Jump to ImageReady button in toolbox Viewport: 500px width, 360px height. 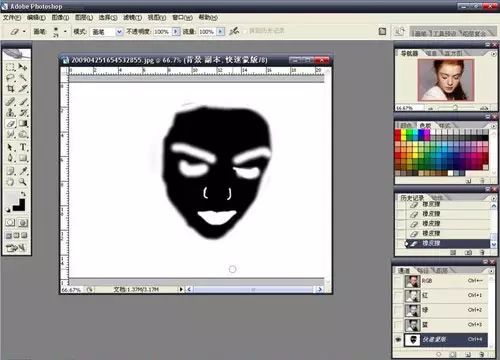pyautogui.click(x=16, y=248)
